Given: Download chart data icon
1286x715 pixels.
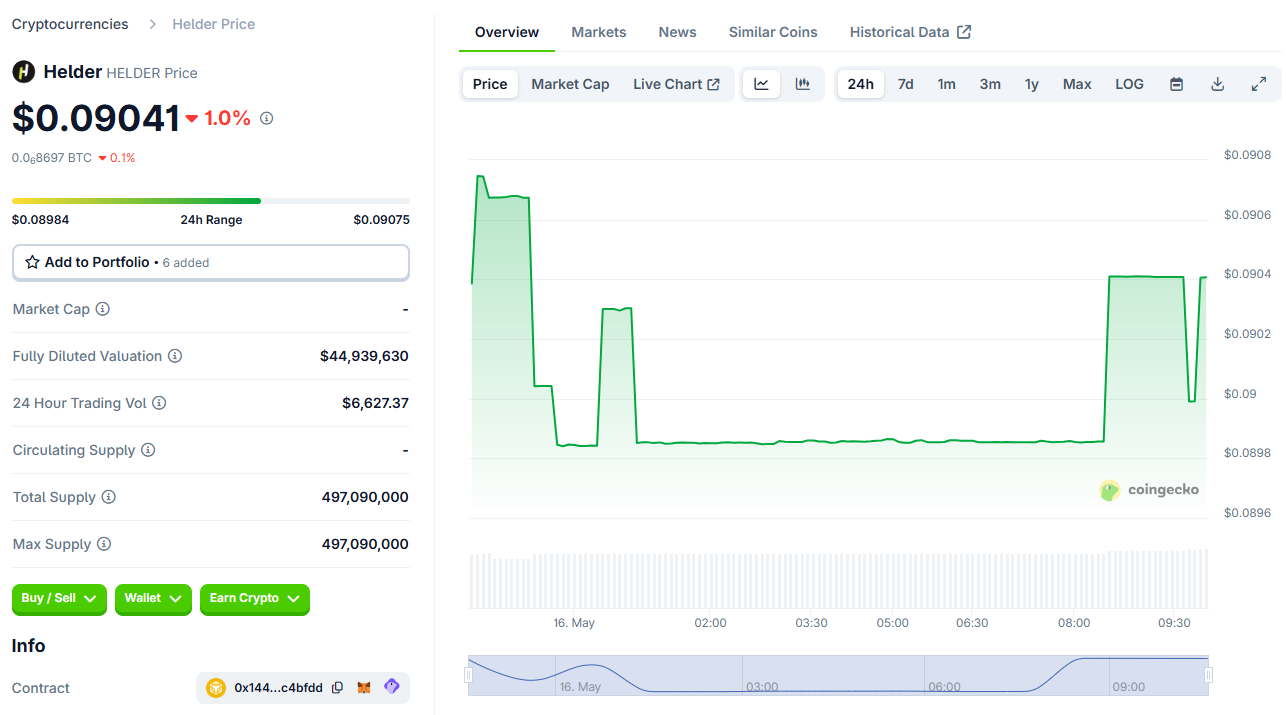Looking at the screenshot, I should 1218,84.
